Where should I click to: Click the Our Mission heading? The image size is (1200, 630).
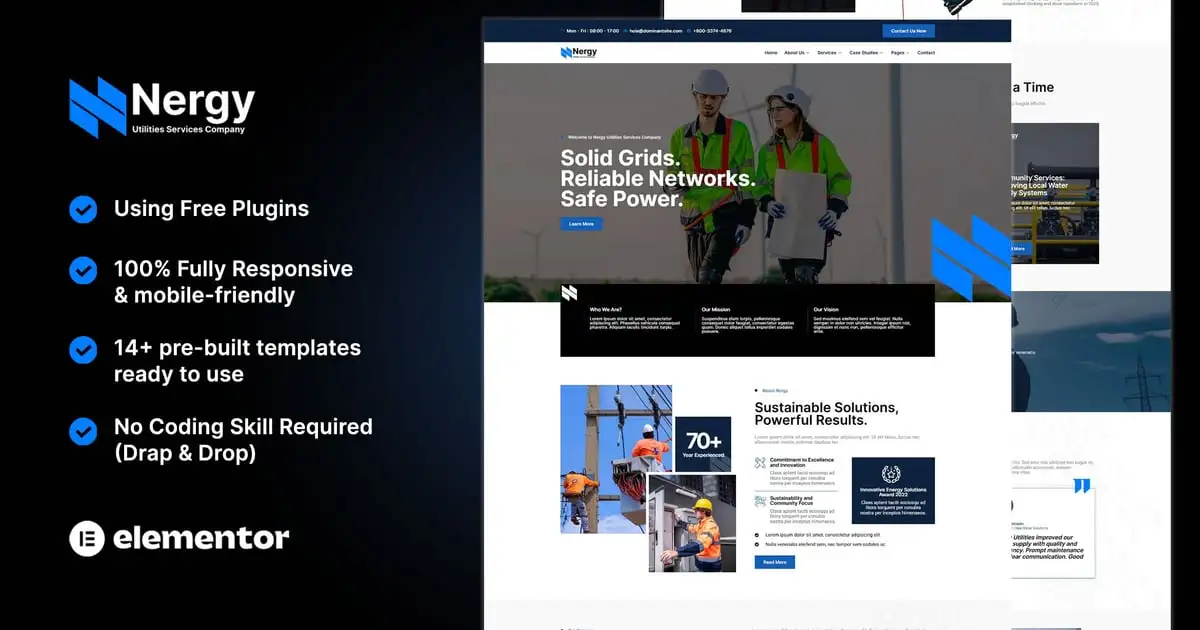716,310
